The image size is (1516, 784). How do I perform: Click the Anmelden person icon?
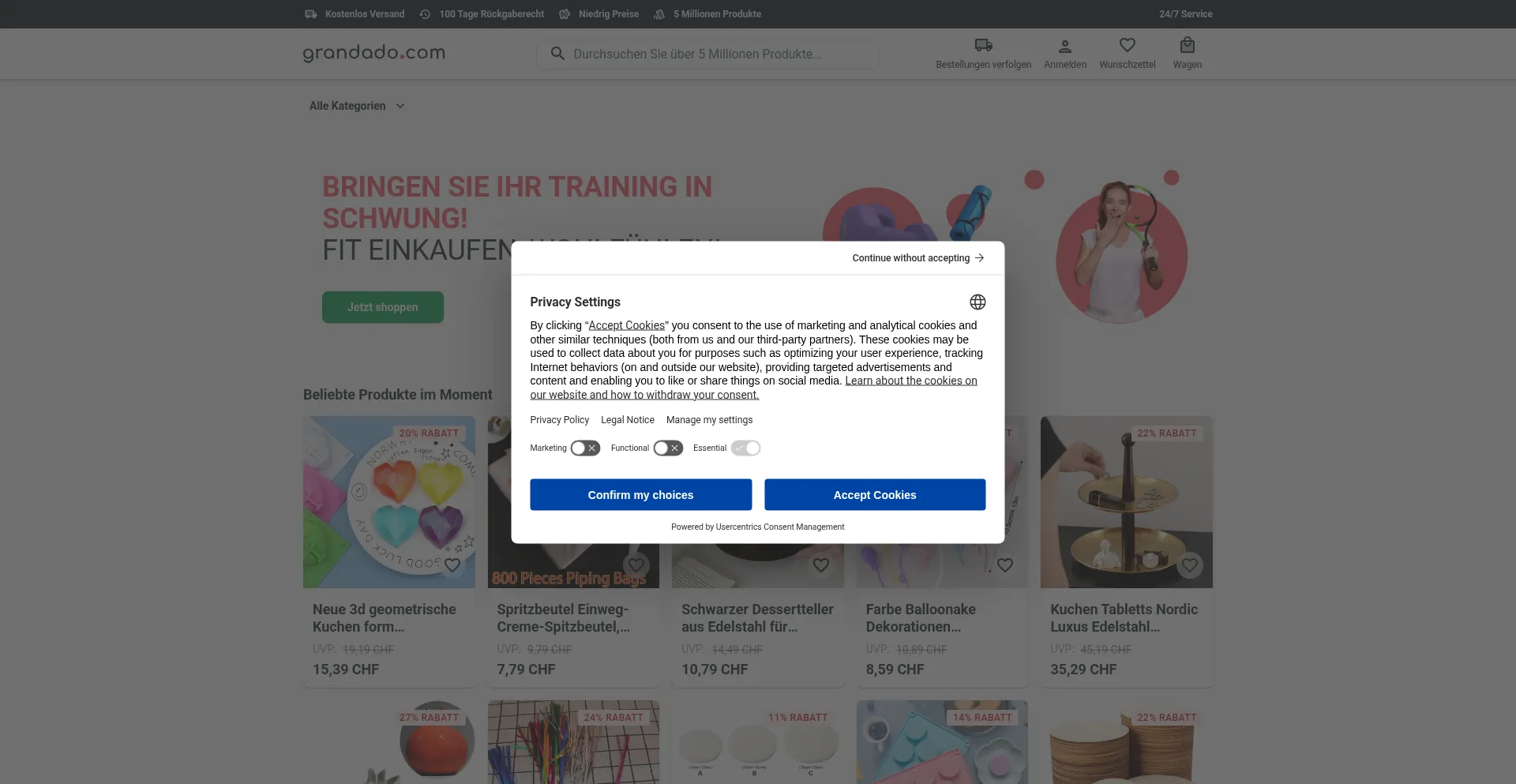tap(1064, 47)
